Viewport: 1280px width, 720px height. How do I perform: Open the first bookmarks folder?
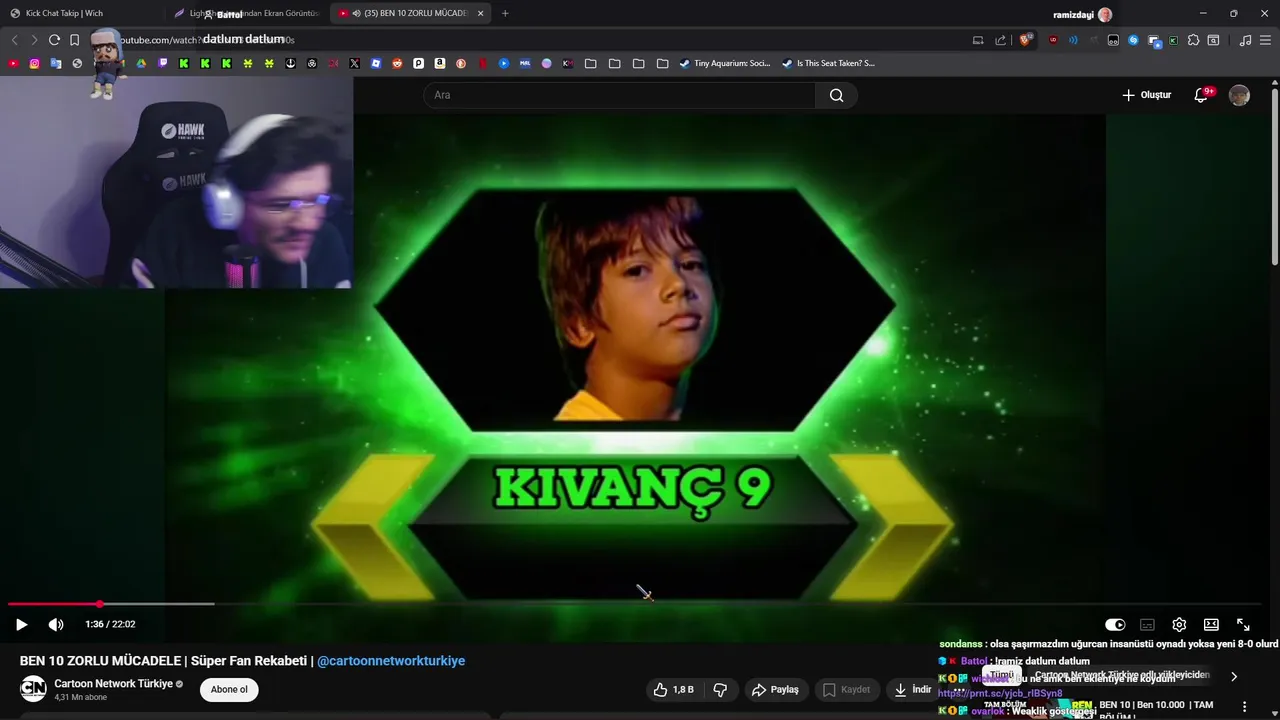click(591, 63)
